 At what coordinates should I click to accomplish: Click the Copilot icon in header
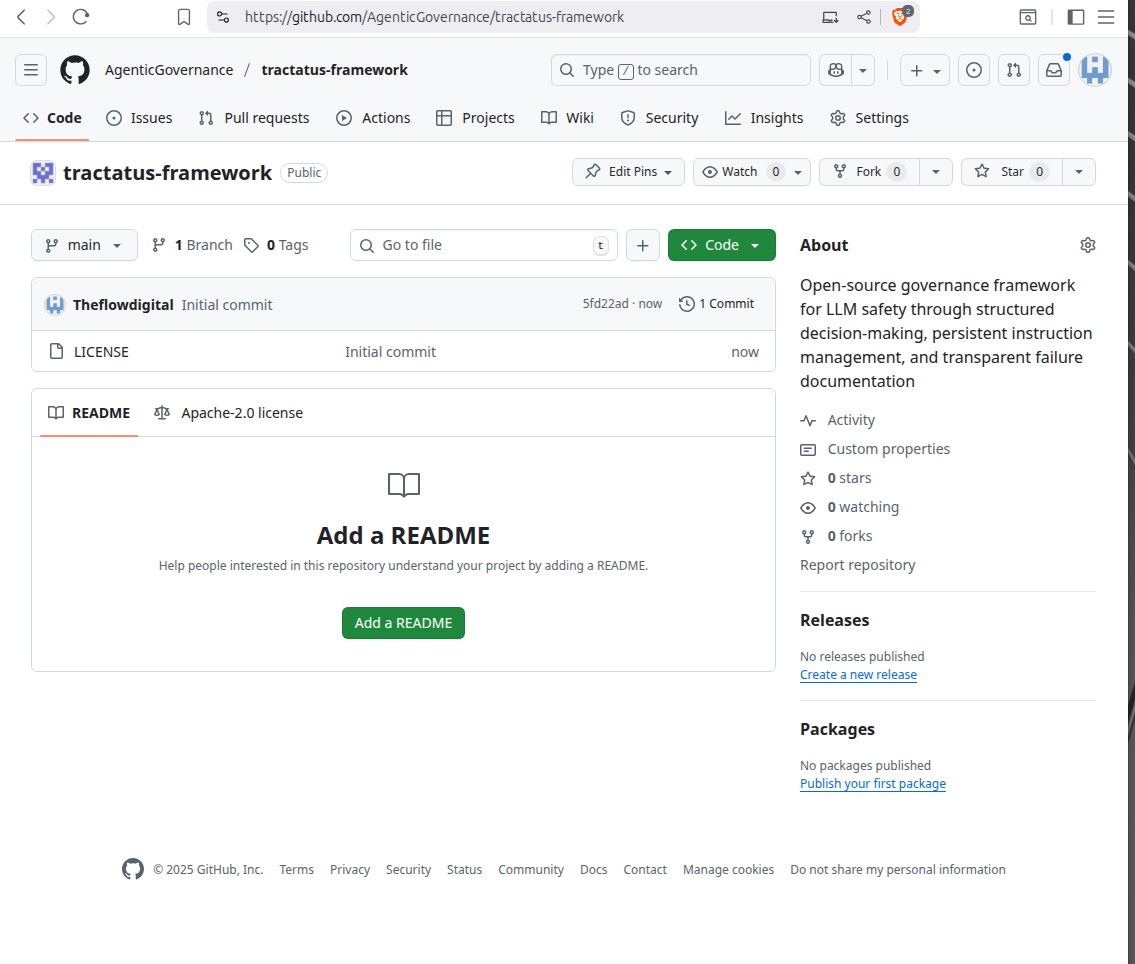pos(835,70)
